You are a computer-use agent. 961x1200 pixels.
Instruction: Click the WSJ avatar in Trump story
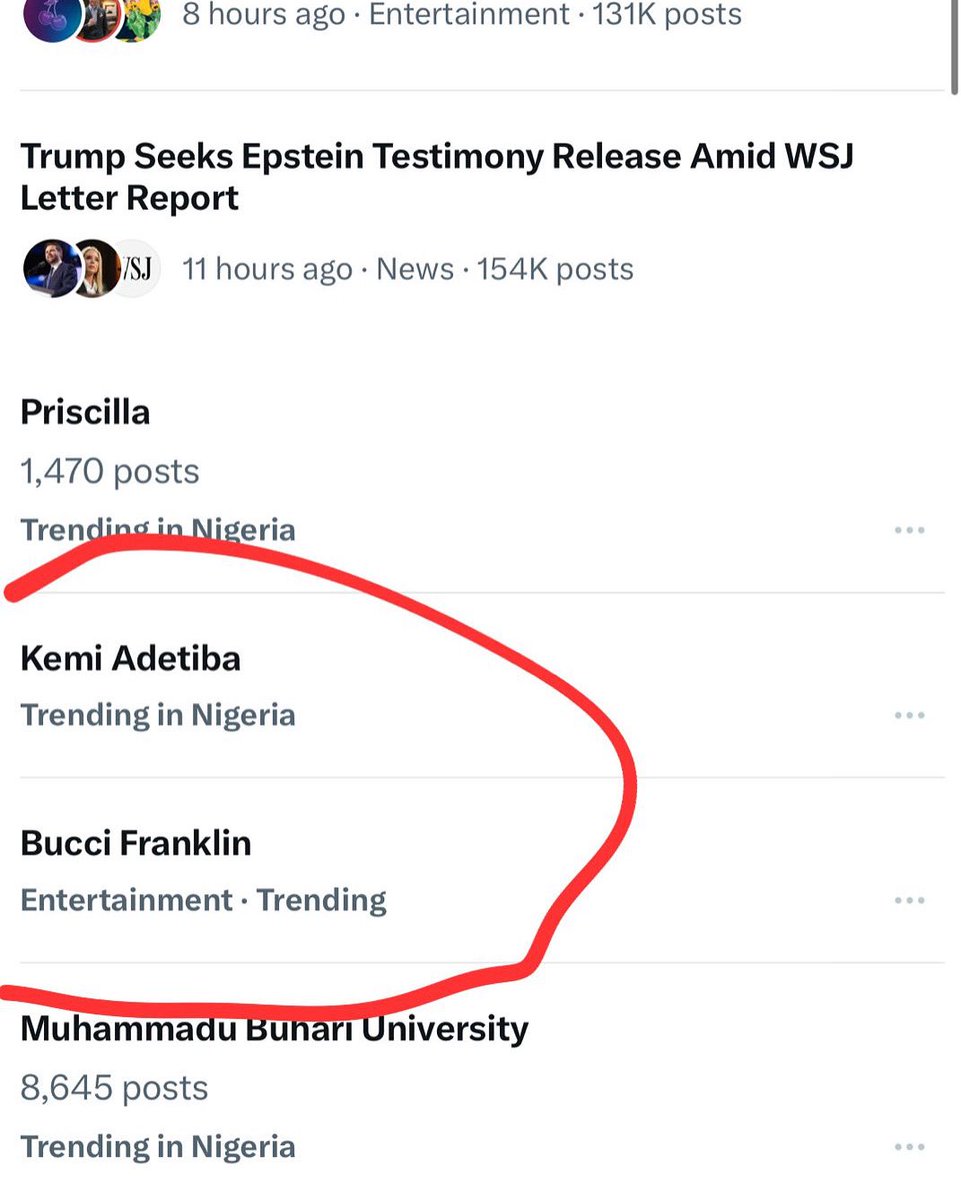click(137, 269)
